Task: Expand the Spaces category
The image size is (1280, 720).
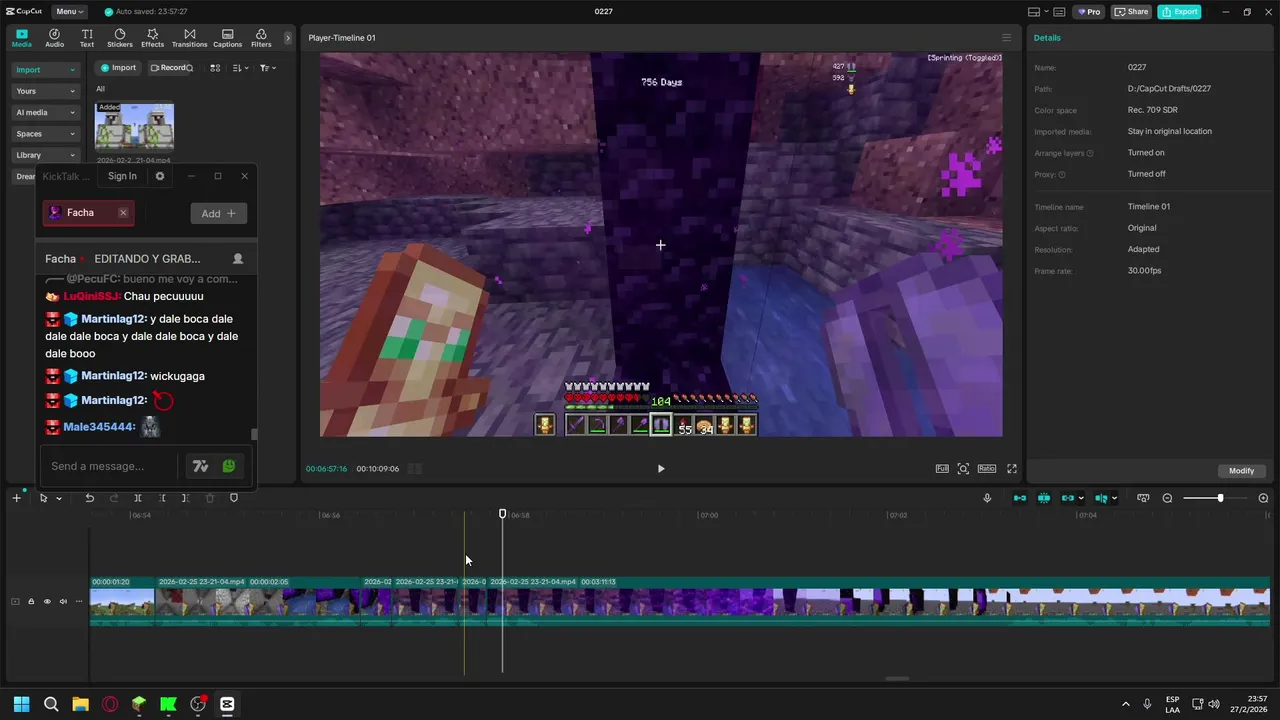Action: tap(45, 134)
